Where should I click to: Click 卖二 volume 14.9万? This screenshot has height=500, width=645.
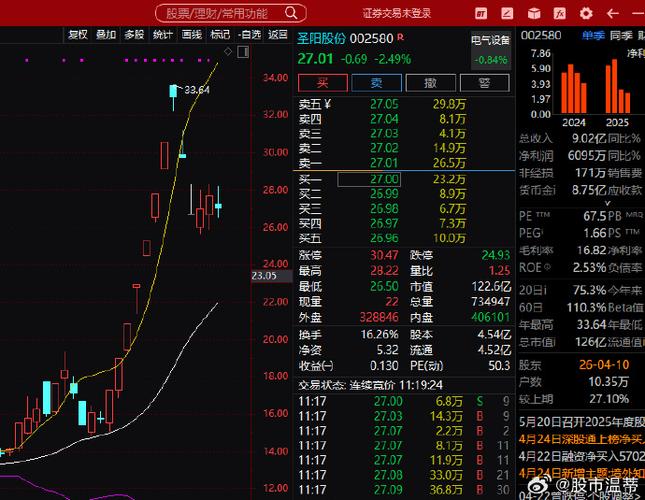click(x=449, y=148)
